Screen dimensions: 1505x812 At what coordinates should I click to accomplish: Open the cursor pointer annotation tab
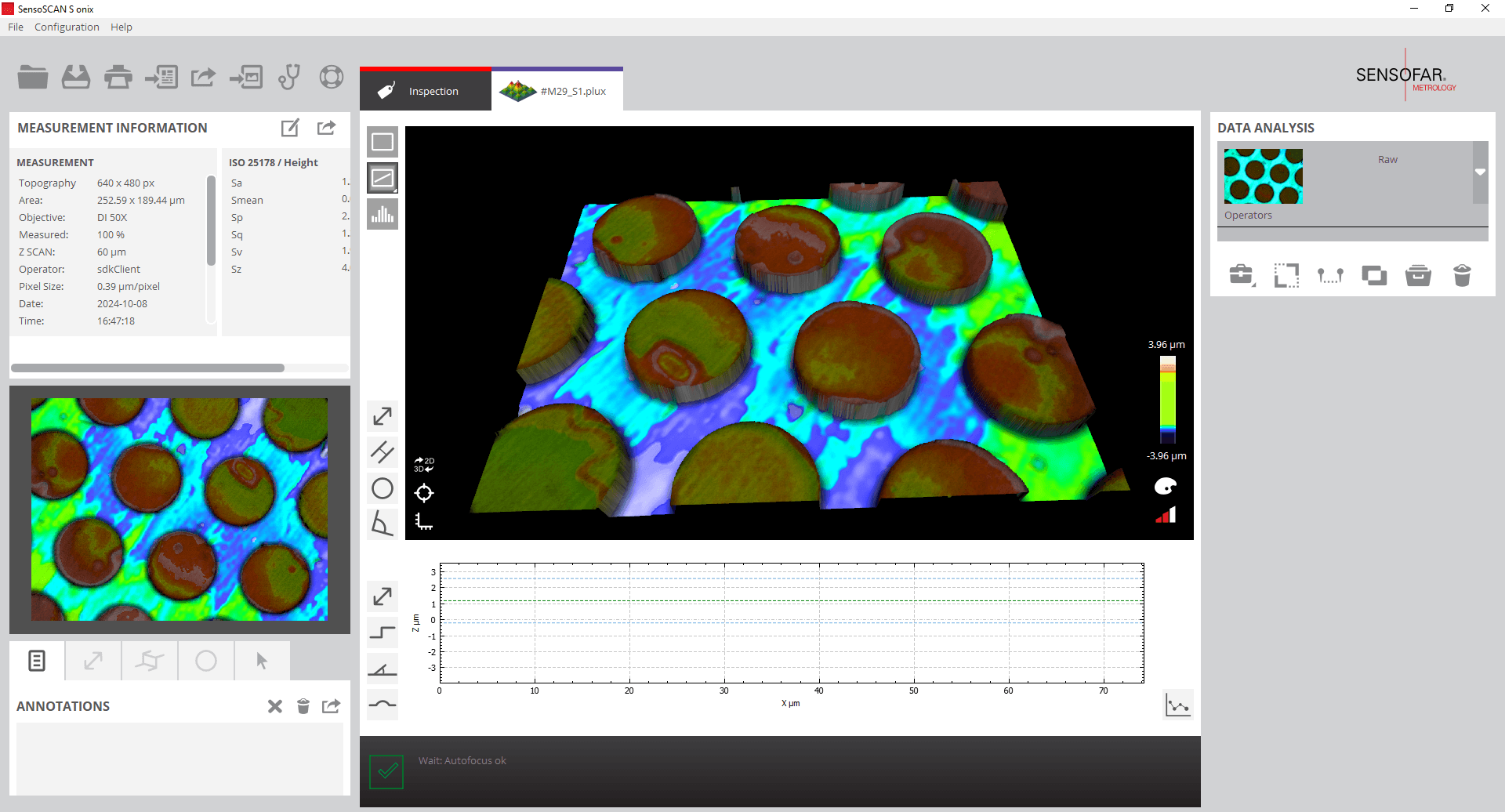pyautogui.click(x=263, y=661)
